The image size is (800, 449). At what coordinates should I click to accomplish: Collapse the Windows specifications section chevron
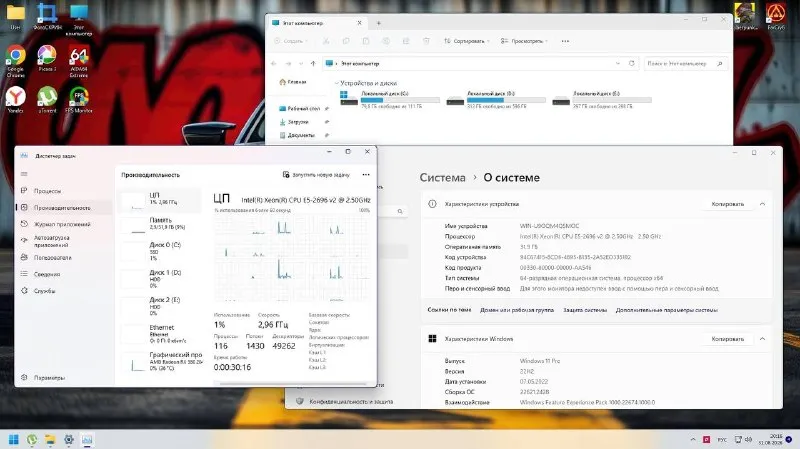[x=762, y=339]
